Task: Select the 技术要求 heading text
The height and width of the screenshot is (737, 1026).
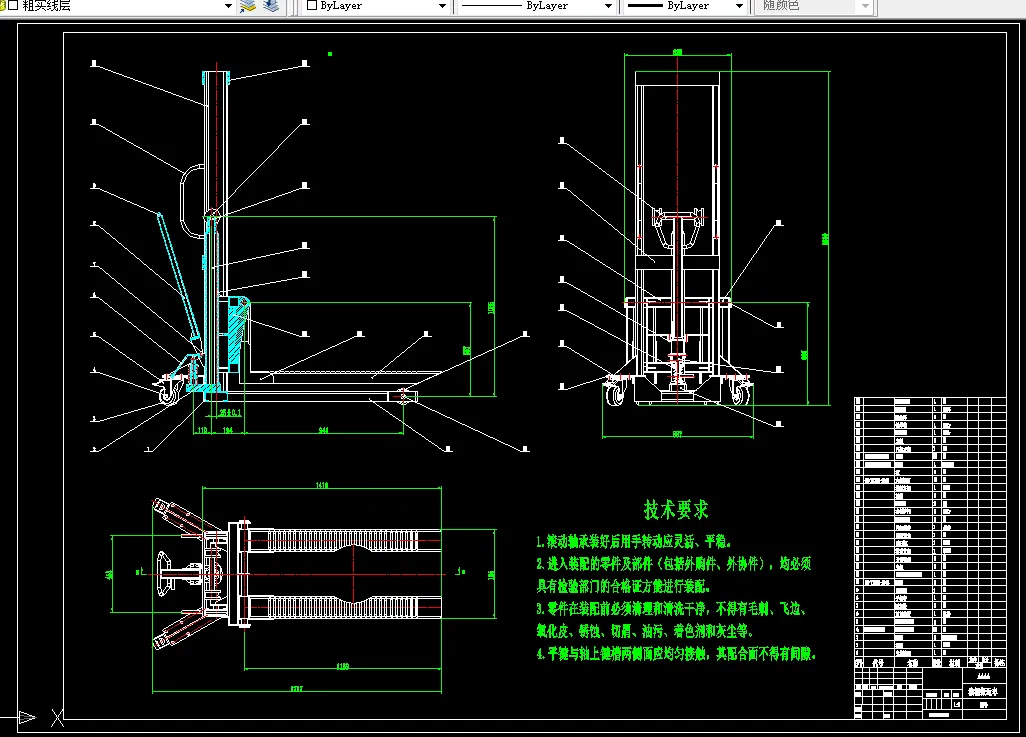Action: pyautogui.click(x=676, y=509)
